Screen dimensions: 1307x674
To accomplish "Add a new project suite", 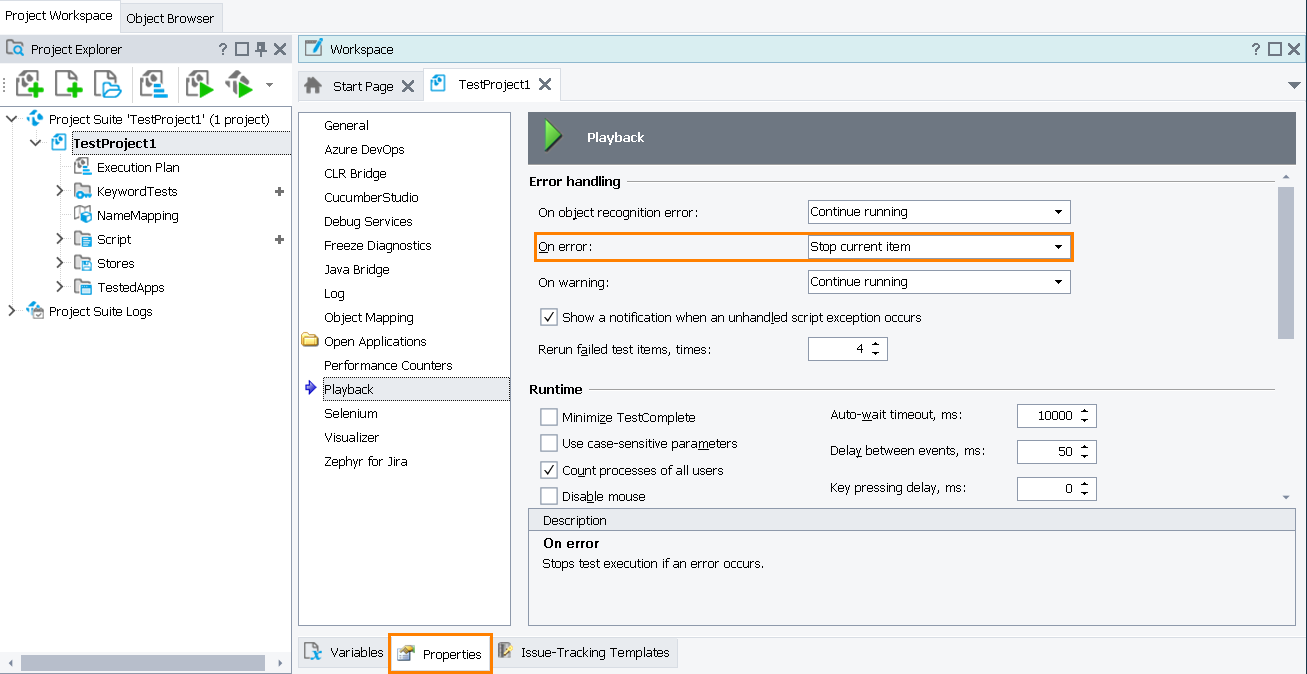I will click(x=28, y=84).
